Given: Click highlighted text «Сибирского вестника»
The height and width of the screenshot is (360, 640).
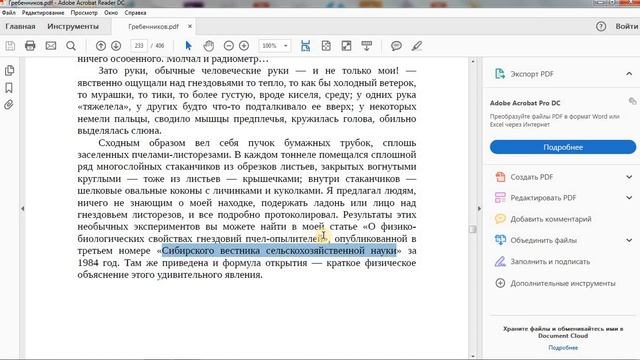Looking at the screenshot, I should 211,251.
